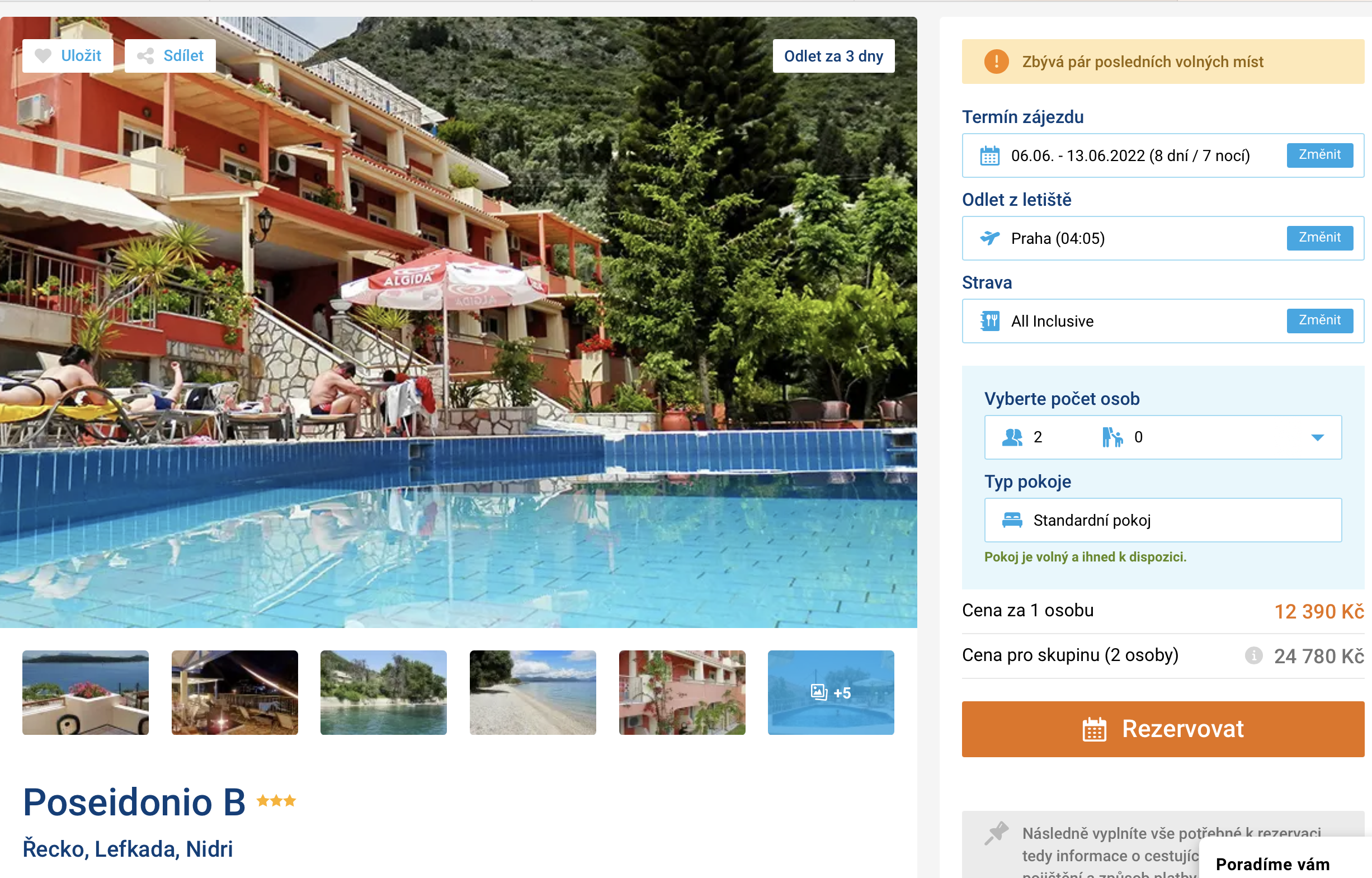Viewport: 1372px width, 878px height.
Task: Open the night terrace photo thumbnail
Action: coord(234,692)
